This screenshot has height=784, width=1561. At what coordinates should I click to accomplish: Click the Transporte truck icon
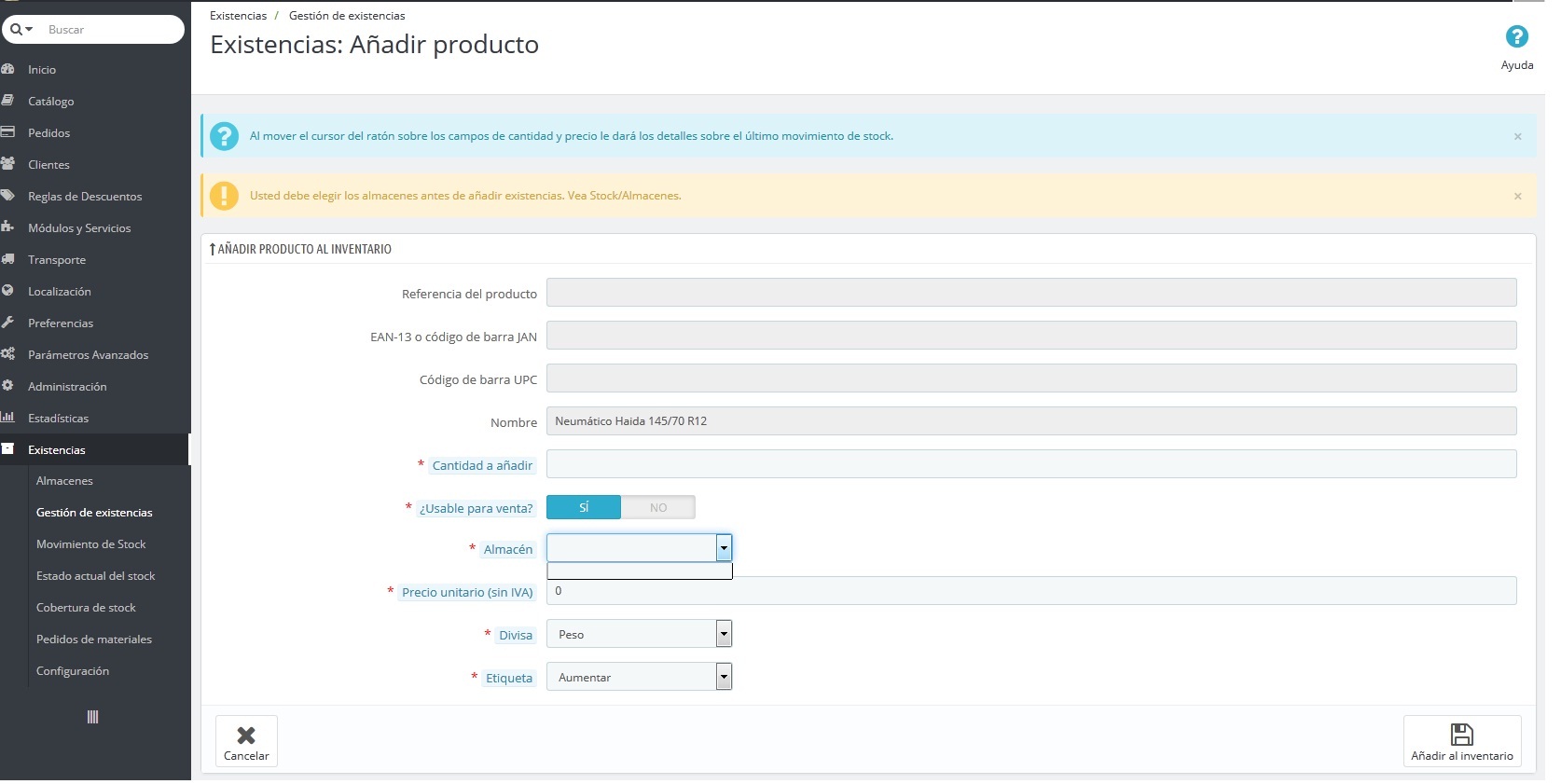(x=7, y=259)
